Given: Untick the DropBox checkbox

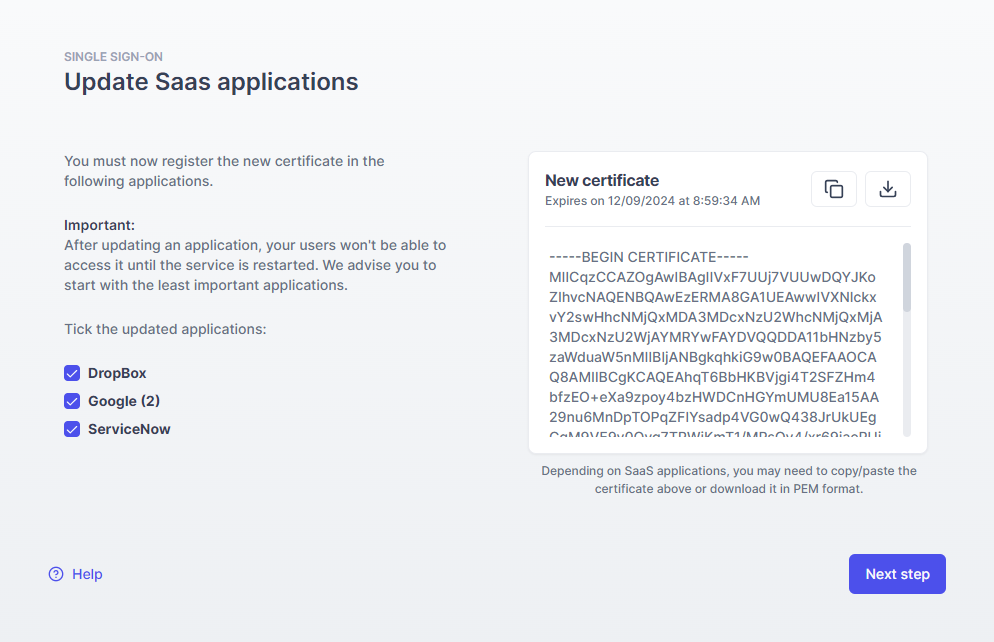Looking at the screenshot, I should click(x=72, y=373).
